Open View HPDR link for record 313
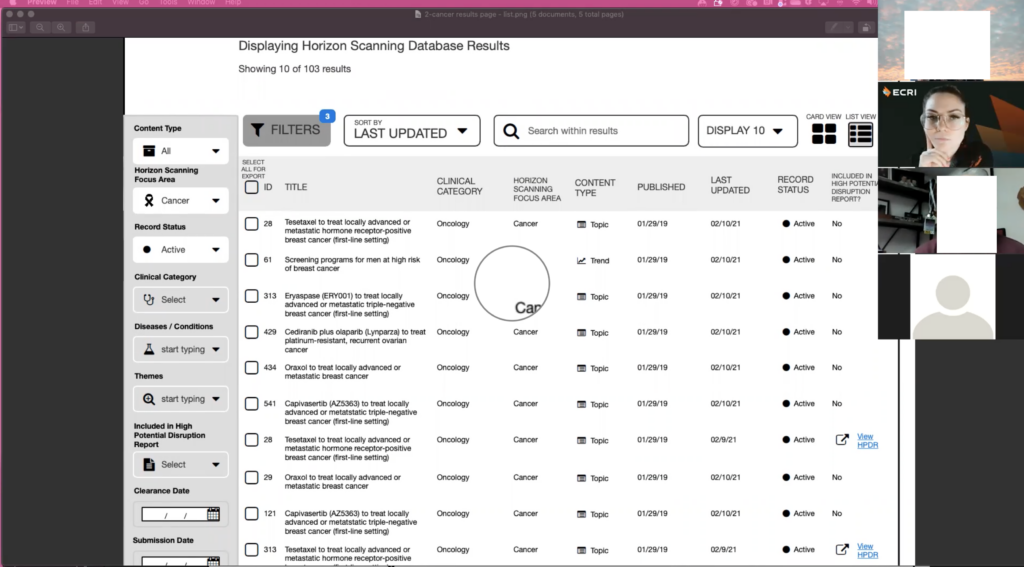Viewport: 1024px width, 567px height. pyautogui.click(x=867, y=550)
